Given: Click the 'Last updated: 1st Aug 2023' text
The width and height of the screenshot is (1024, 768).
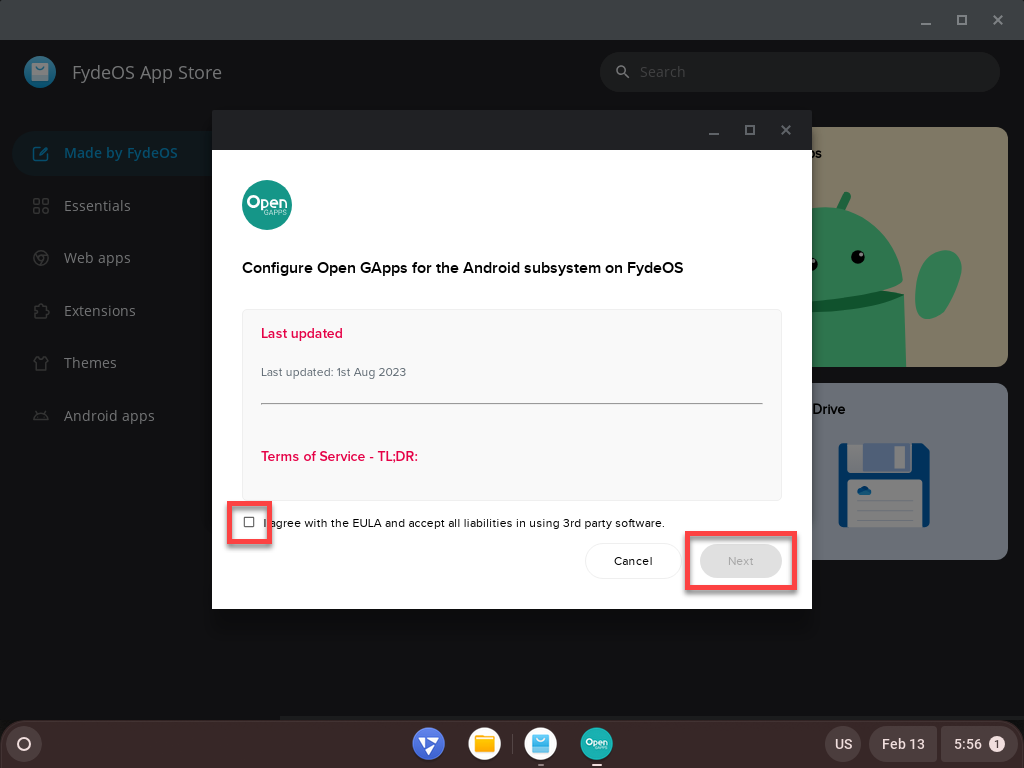Looking at the screenshot, I should (x=333, y=372).
